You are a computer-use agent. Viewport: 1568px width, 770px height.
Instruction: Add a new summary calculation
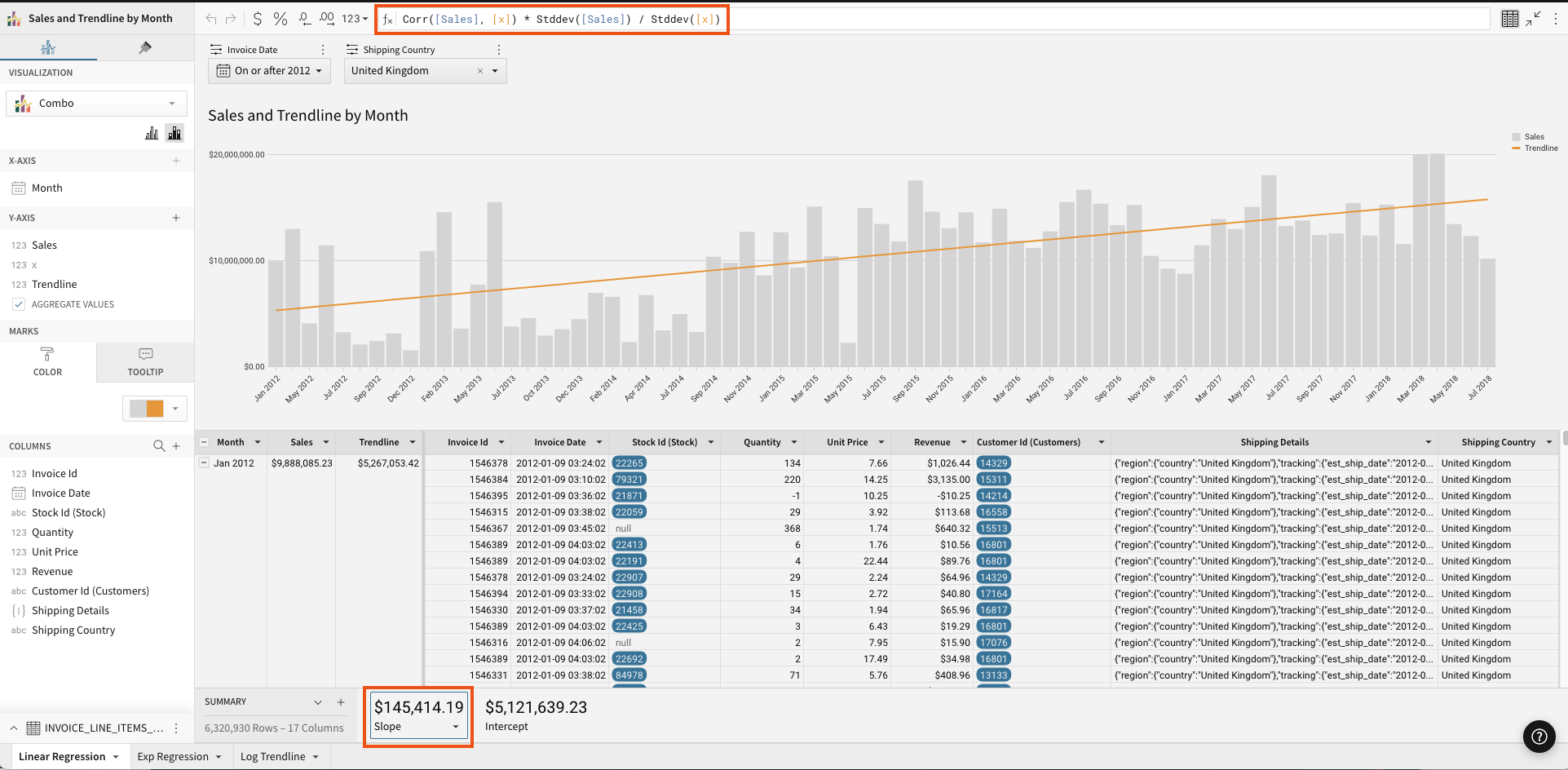click(341, 701)
